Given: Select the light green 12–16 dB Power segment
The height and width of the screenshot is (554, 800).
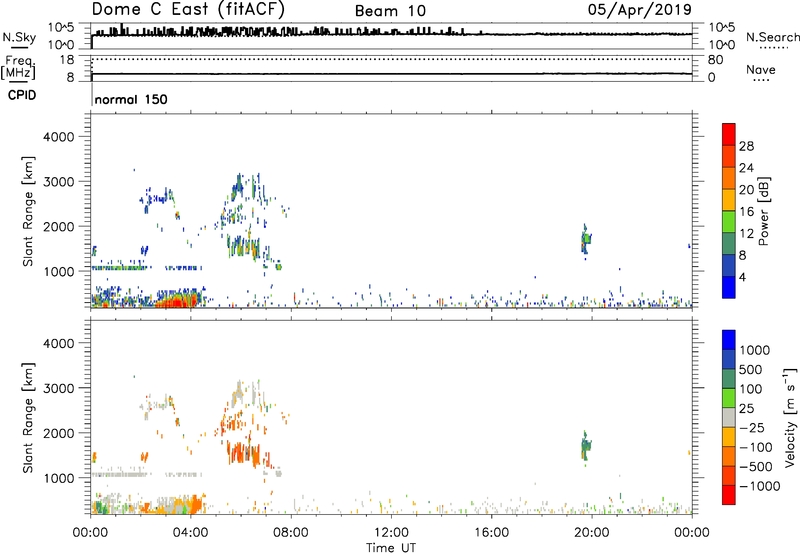Looking at the screenshot, I should 729,221.
